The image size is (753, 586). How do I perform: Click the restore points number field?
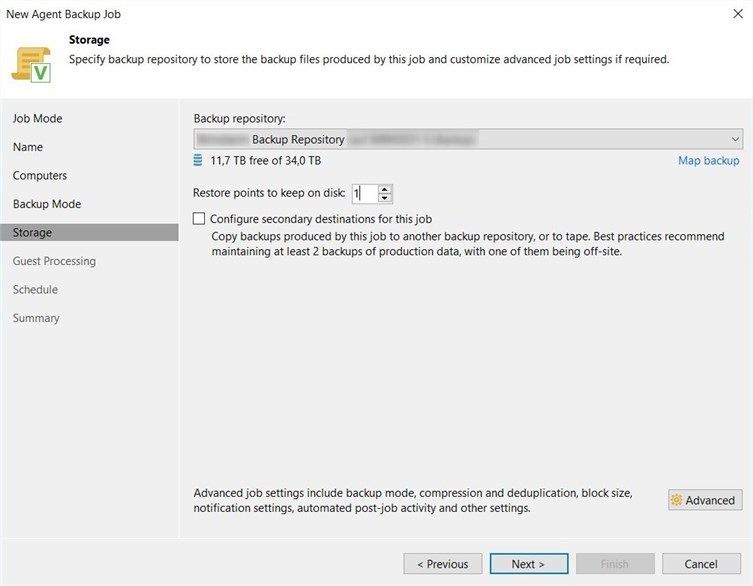364,194
